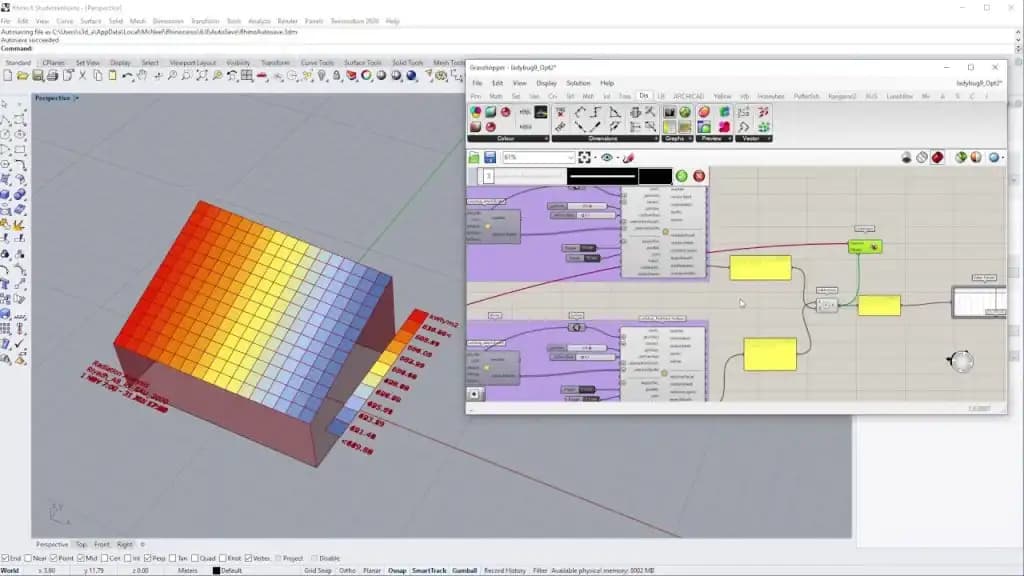The width and height of the screenshot is (1024, 576).
Task: Click Custom Preview component icon in Grasshopper ribbon
Action: [703, 112]
